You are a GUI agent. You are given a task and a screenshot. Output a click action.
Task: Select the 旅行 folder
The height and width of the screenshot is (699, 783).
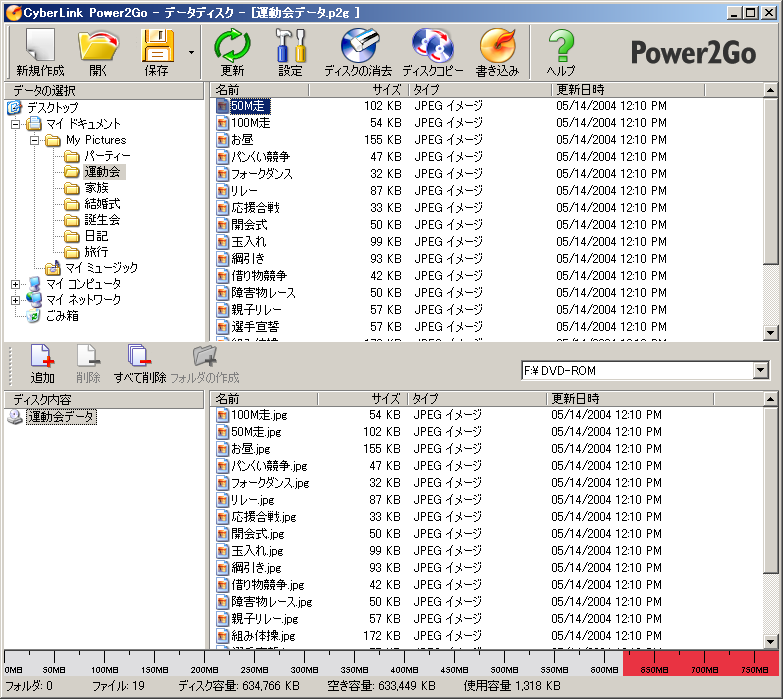click(x=96, y=252)
